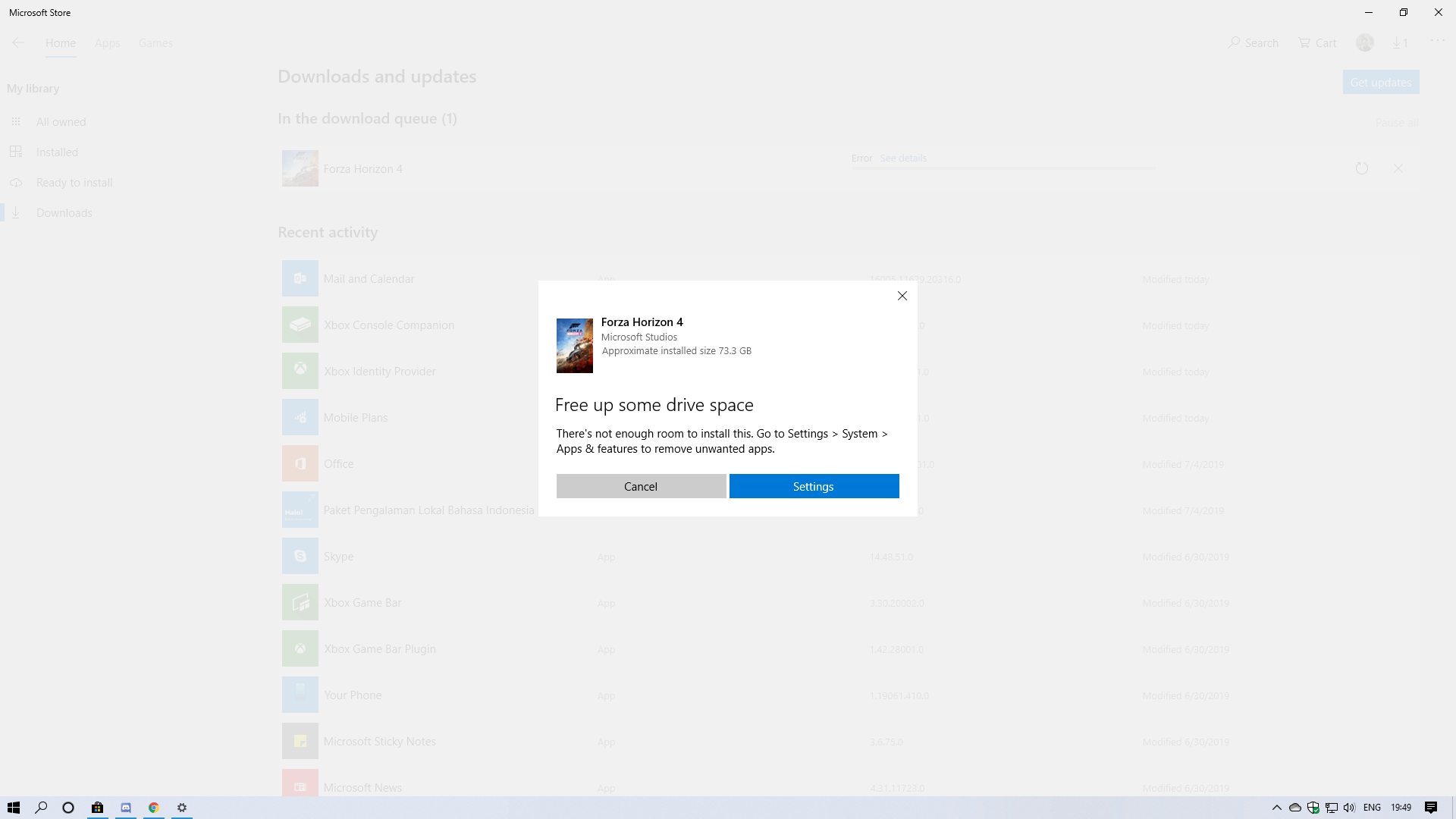This screenshot has width=1456, height=819.
Task: Show hidden system tray icons
Action: (x=1277, y=808)
